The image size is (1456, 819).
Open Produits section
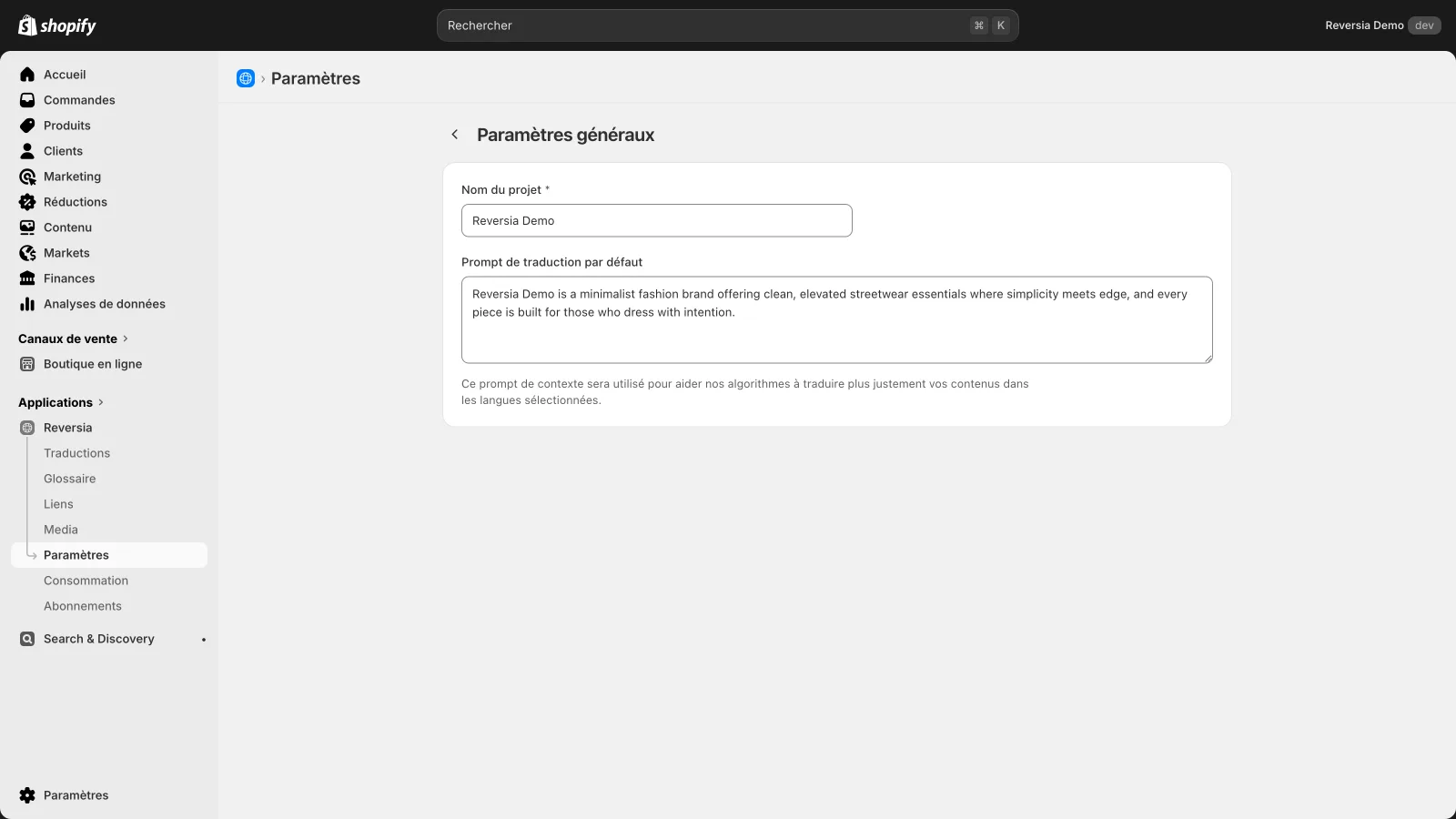coord(67,126)
